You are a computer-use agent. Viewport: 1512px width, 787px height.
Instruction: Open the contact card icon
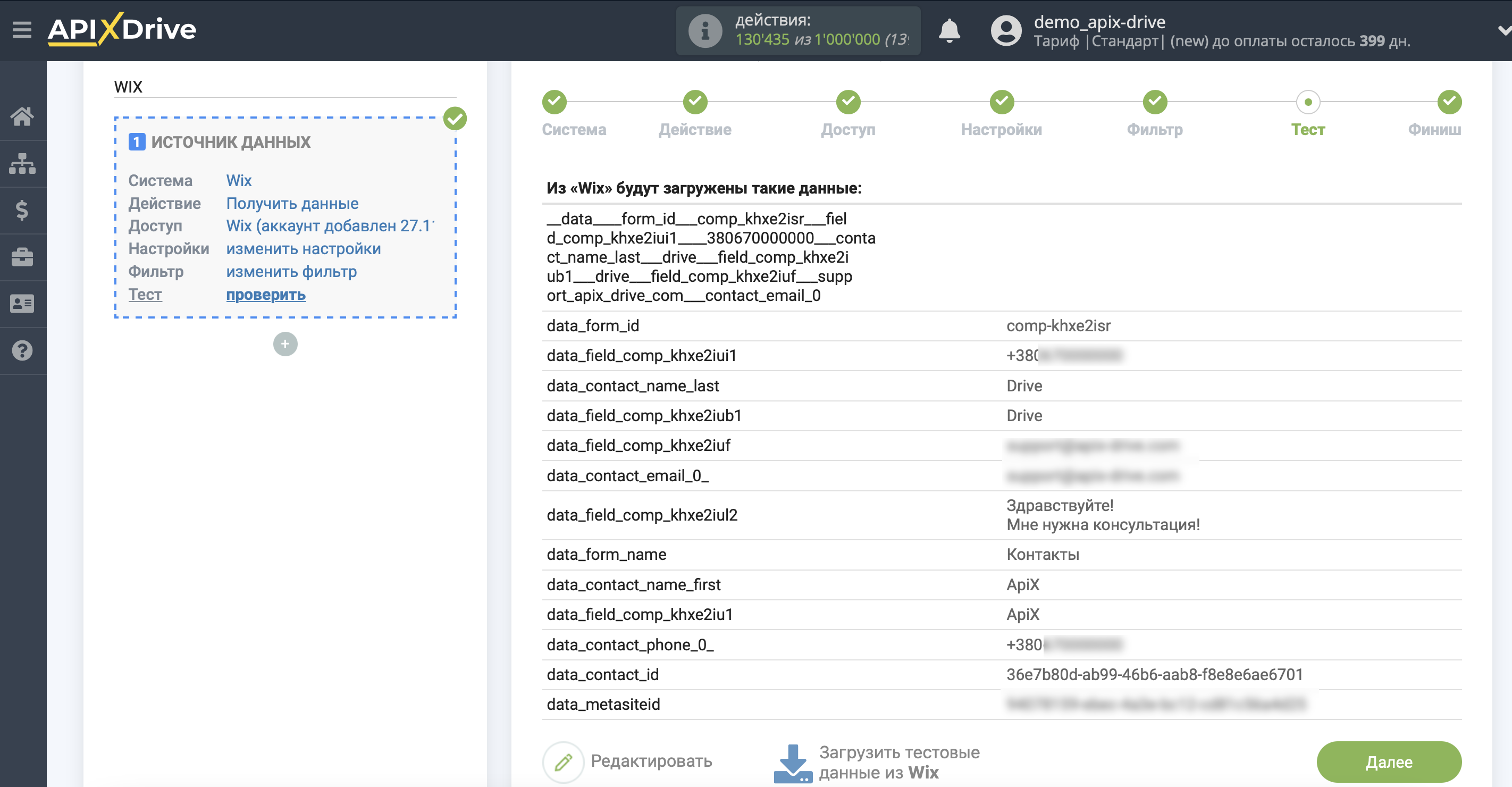coord(22,304)
